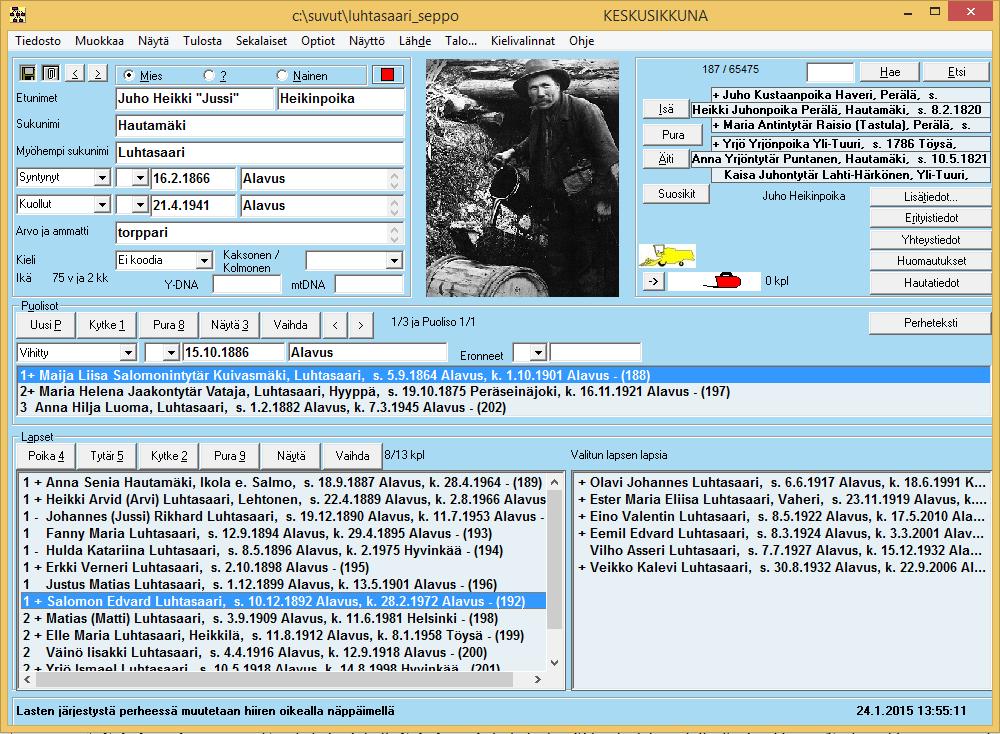The image size is (1000, 734).
Task: Click the Etsi button
Action: click(x=957, y=72)
